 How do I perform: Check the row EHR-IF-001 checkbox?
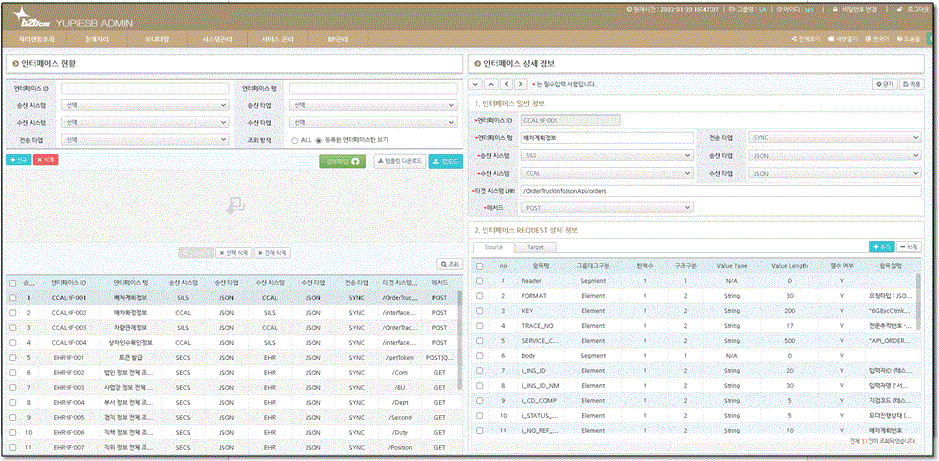[x=13, y=357]
